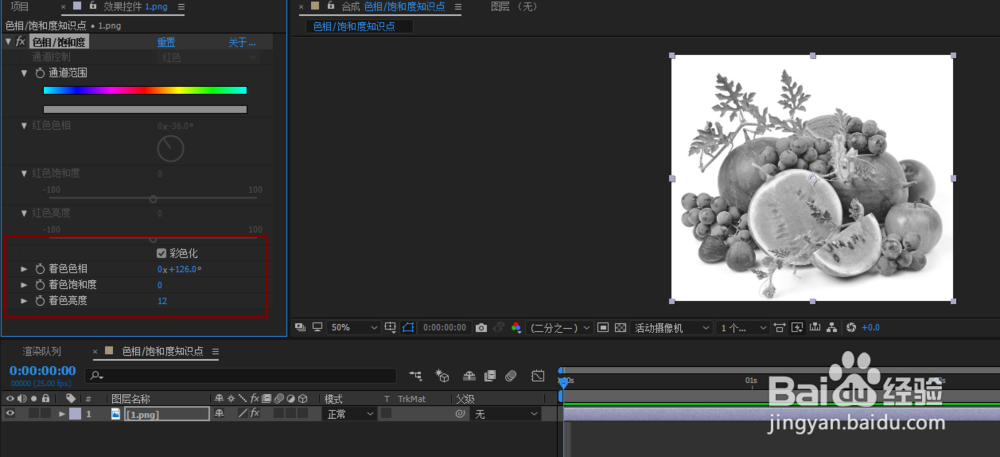The image size is (1000, 457).
Task: Toggle the shy switch on layer 1.png
Action: (219, 414)
